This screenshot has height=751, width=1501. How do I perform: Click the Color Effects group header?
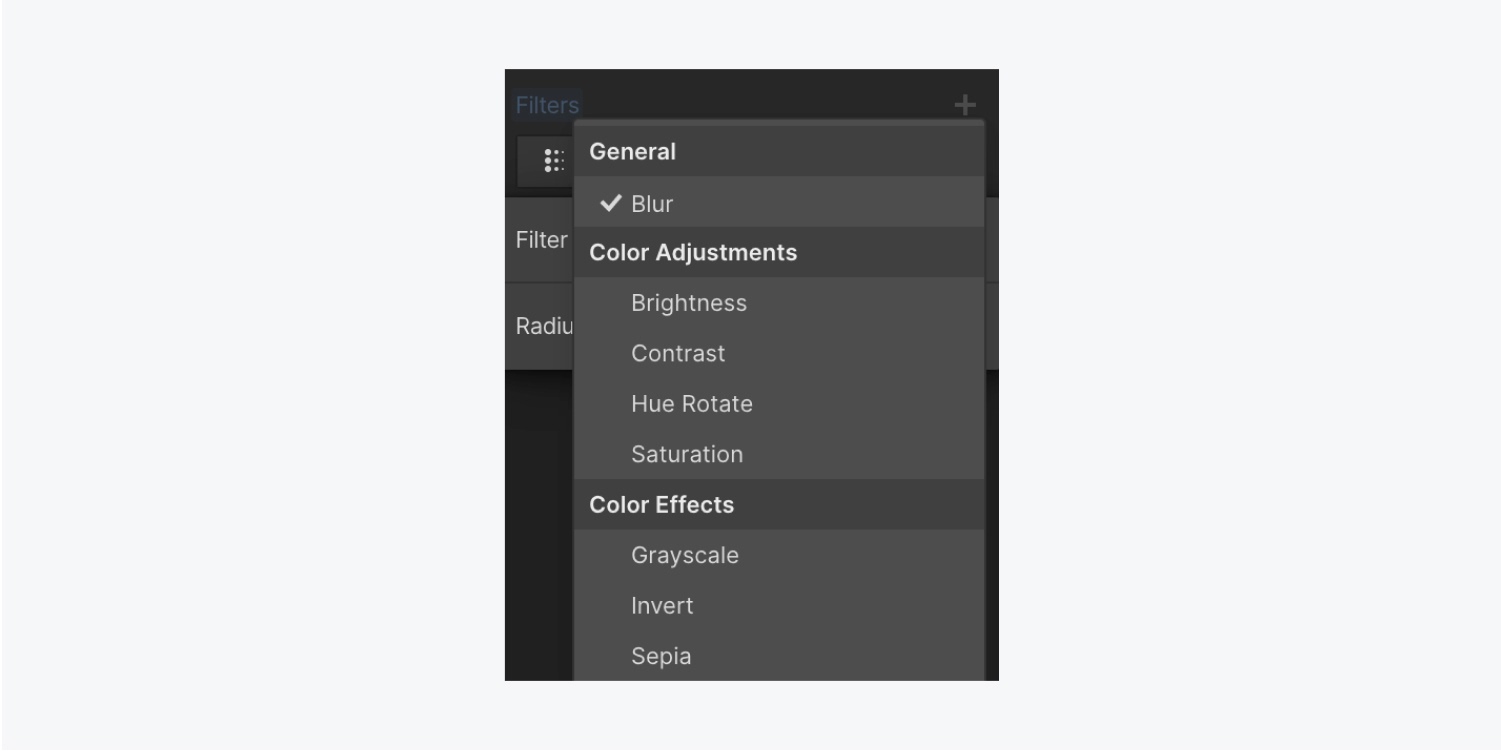(779, 504)
